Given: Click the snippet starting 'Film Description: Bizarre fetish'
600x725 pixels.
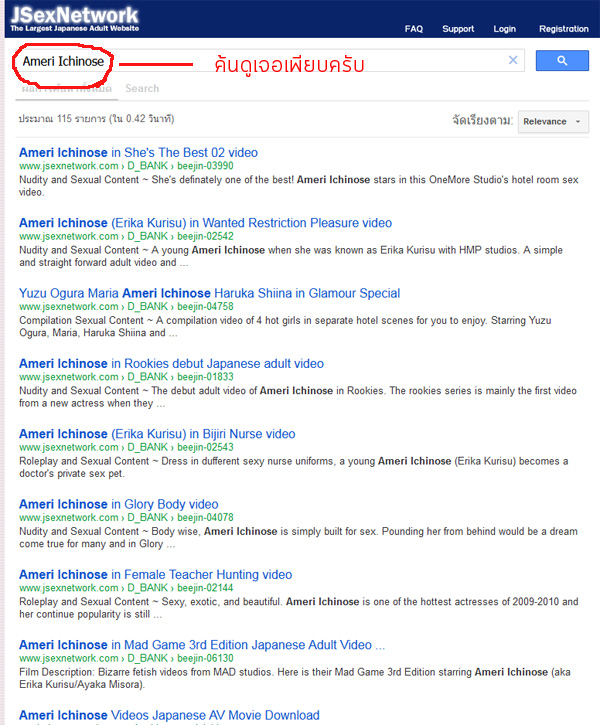Looking at the screenshot, I should pos(295,678).
